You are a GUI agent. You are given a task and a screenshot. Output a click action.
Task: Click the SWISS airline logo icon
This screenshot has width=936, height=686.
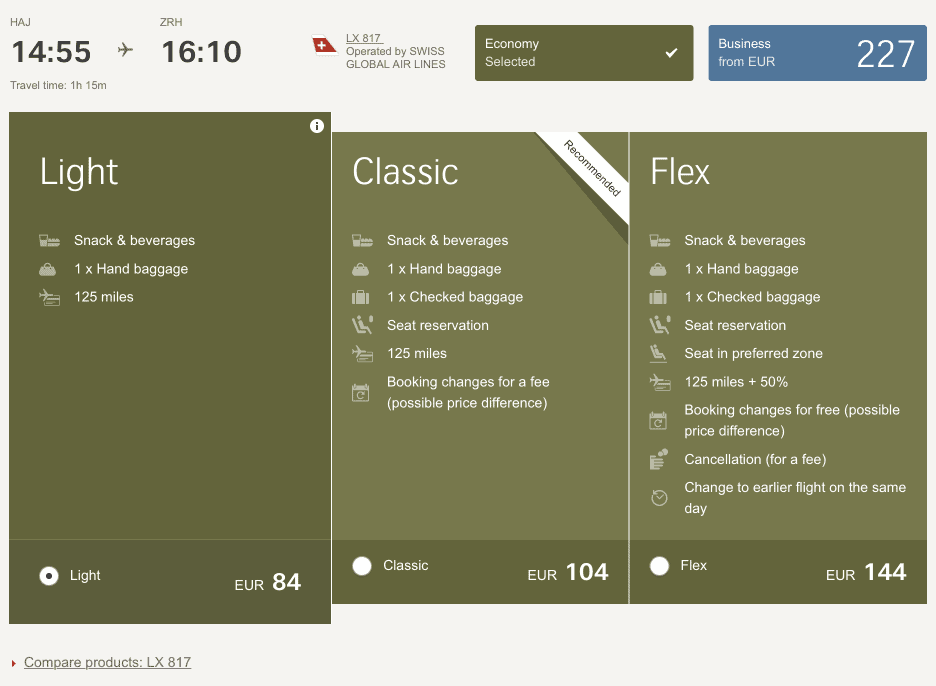[x=325, y=46]
